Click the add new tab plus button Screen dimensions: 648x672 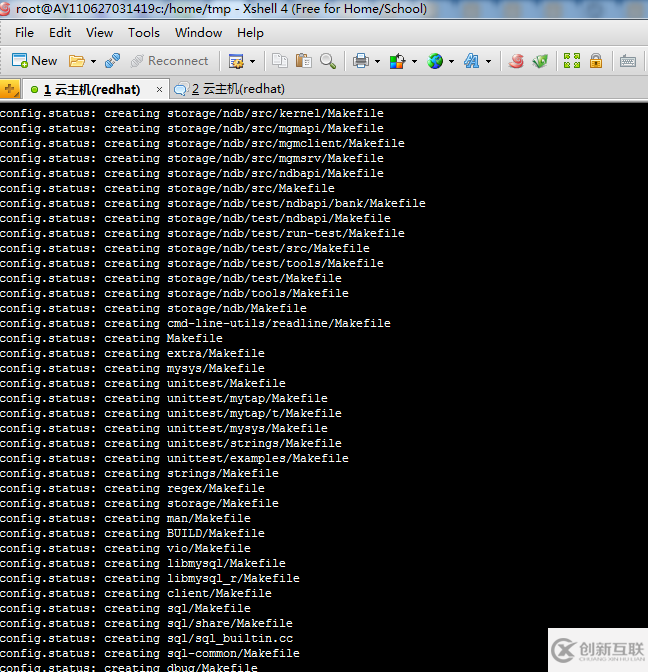(x=10, y=89)
